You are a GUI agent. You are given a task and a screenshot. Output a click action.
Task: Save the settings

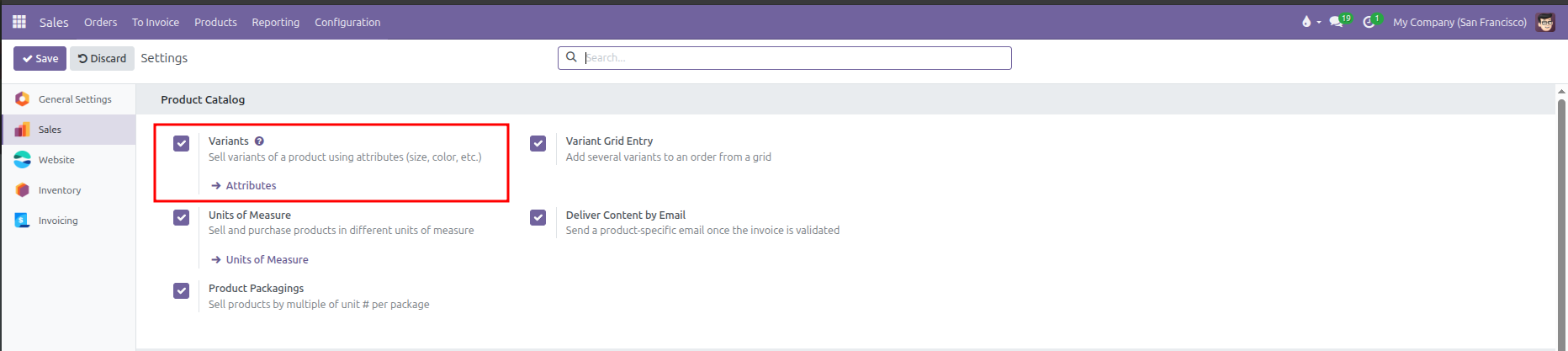[x=40, y=58]
